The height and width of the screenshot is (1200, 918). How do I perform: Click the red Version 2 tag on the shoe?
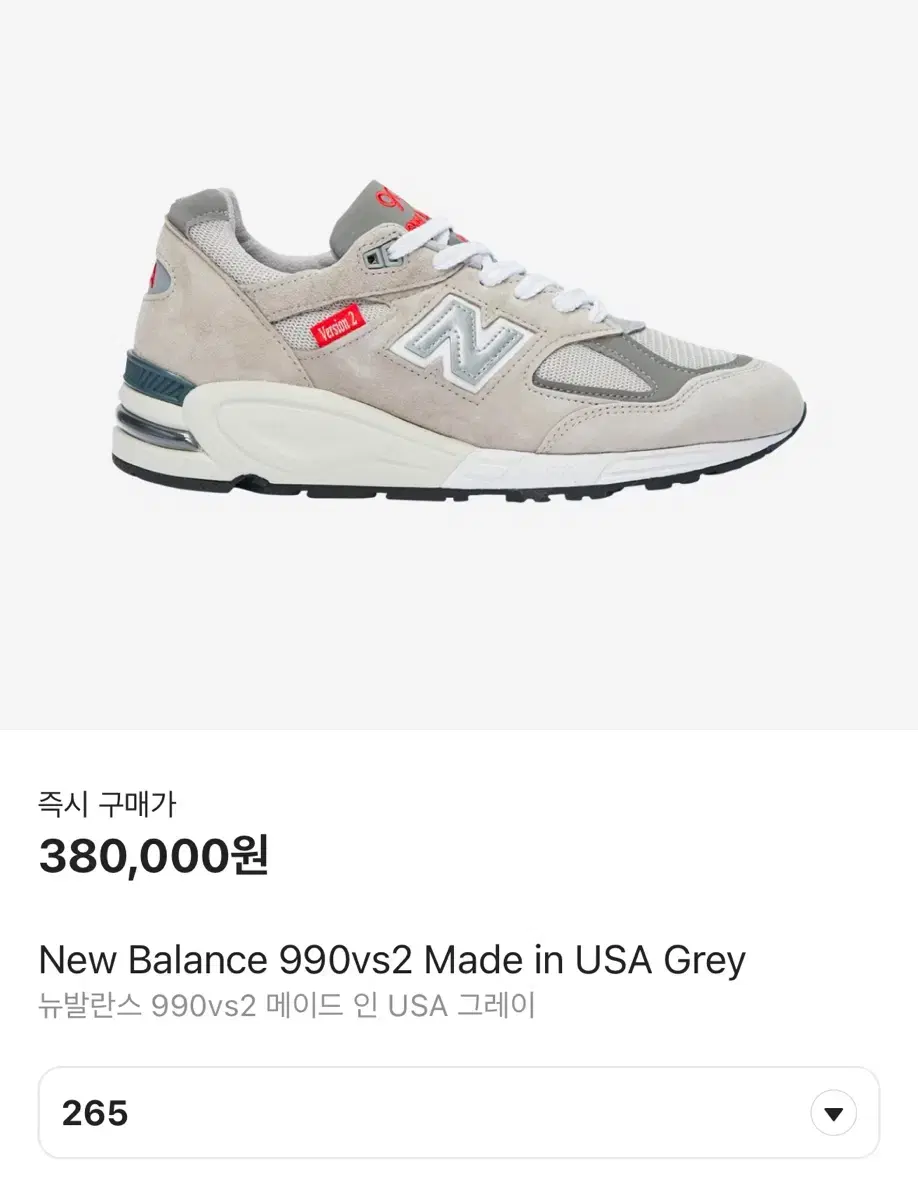click(338, 328)
